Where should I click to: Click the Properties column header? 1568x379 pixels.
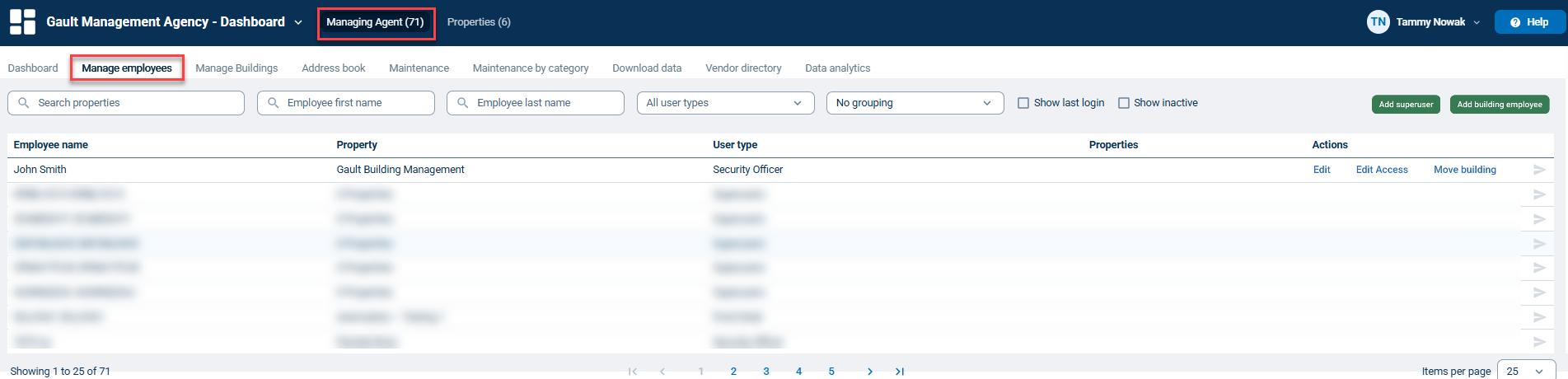(1113, 145)
